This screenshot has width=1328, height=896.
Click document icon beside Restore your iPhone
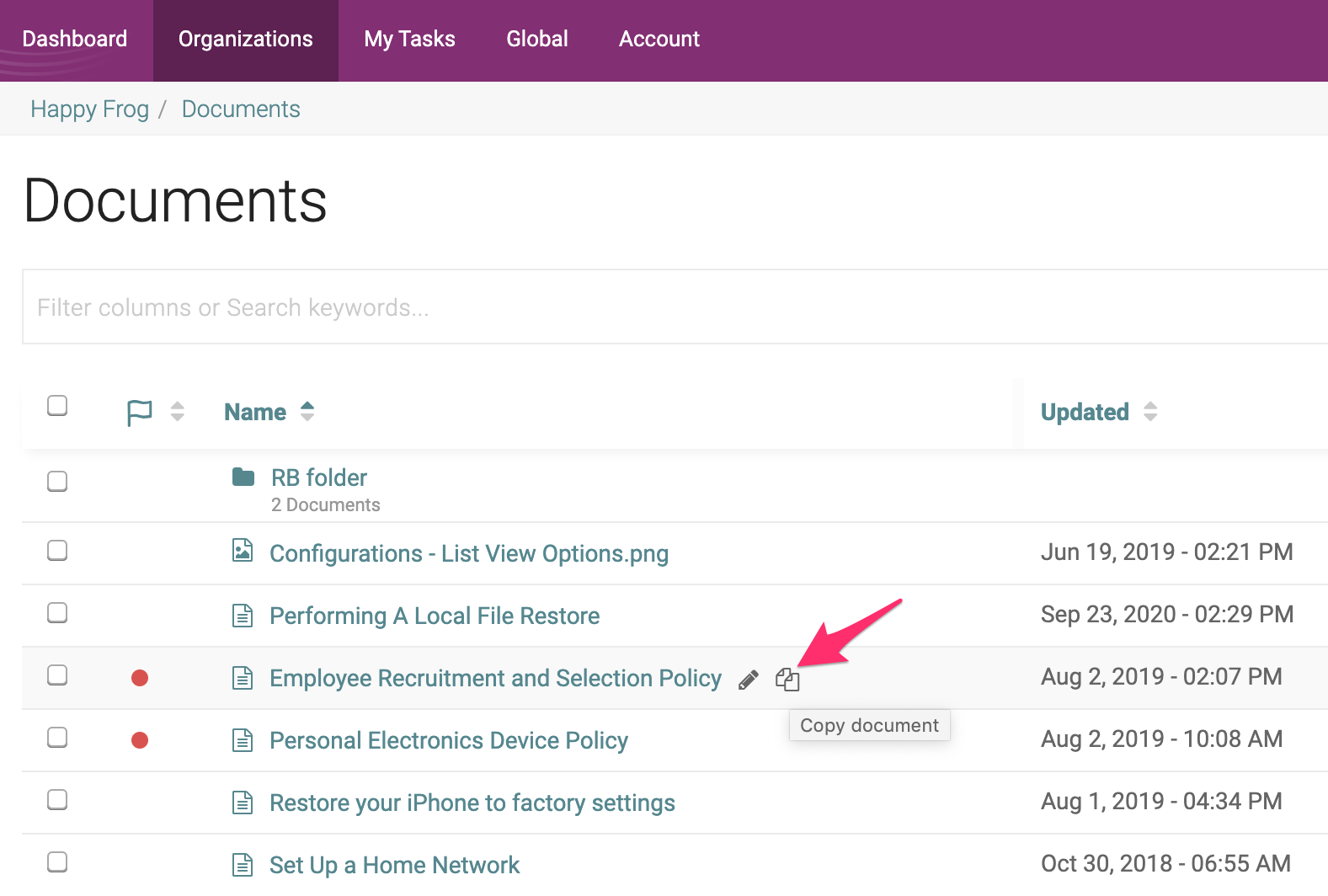click(x=243, y=803)
